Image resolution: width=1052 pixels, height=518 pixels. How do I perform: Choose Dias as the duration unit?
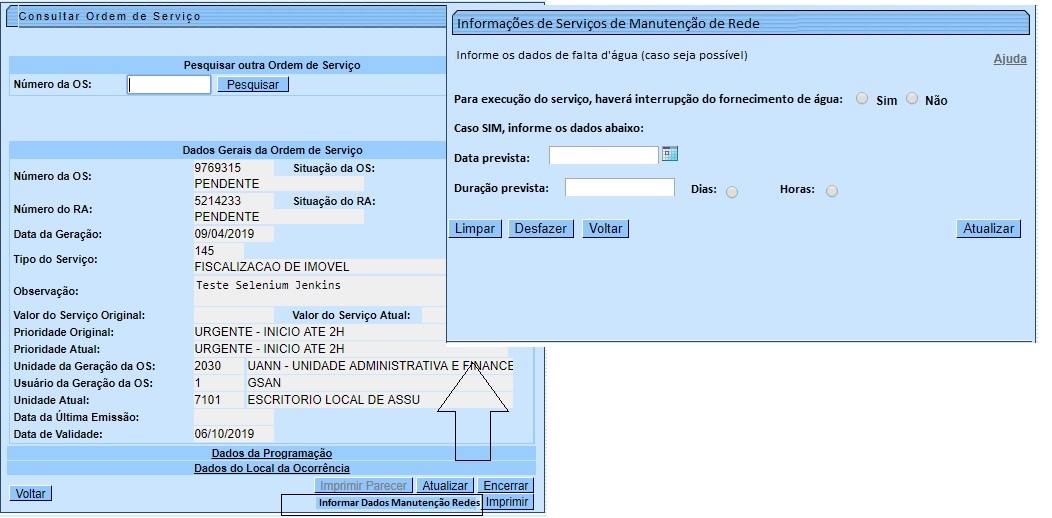(732, 192)
